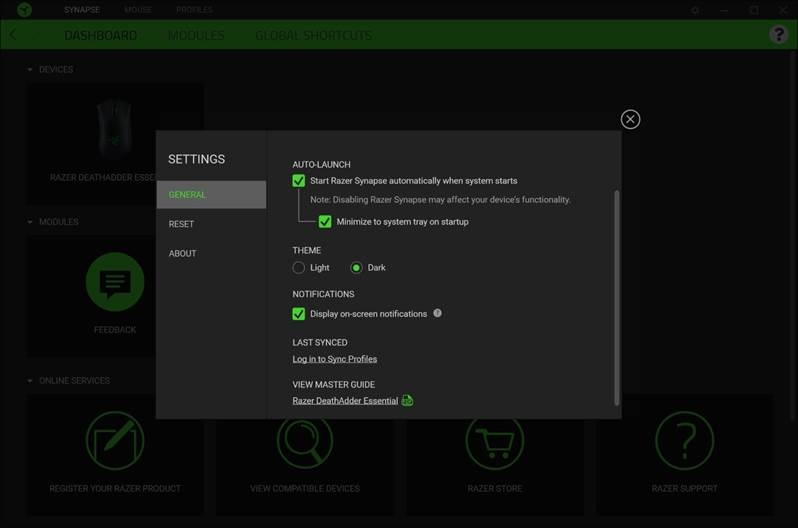
Task: Click Register Your Razer Product label
Action: (115, 488)
